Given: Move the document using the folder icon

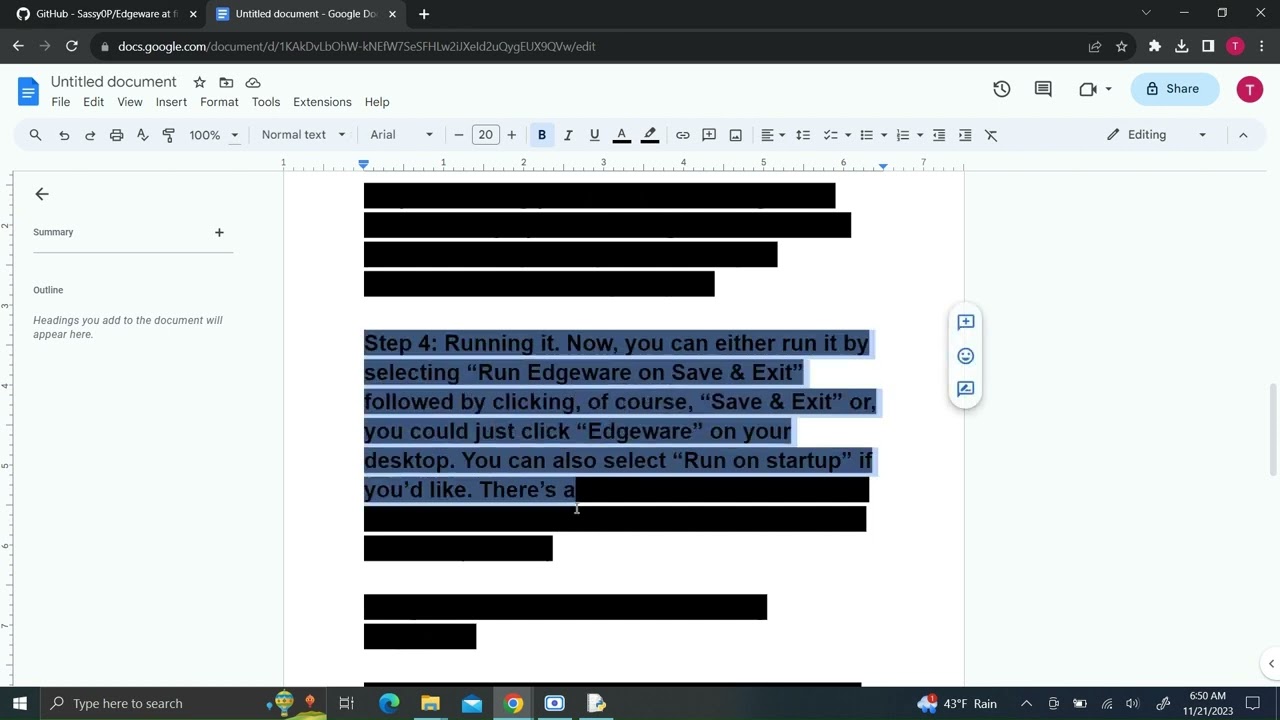Looking at the screenshot, I should point(226,82).
